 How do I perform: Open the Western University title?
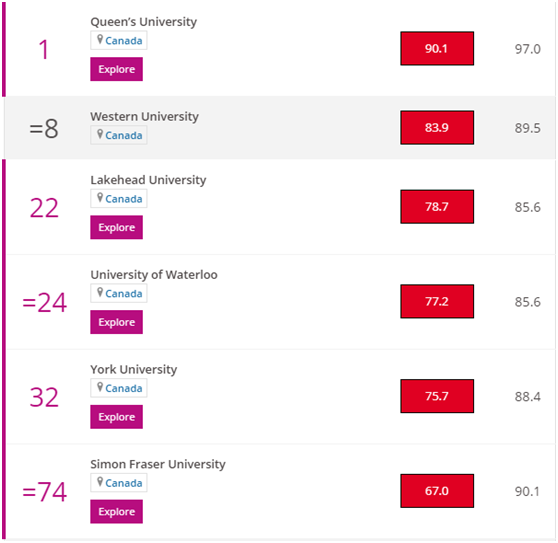click(x=144, y=116)
